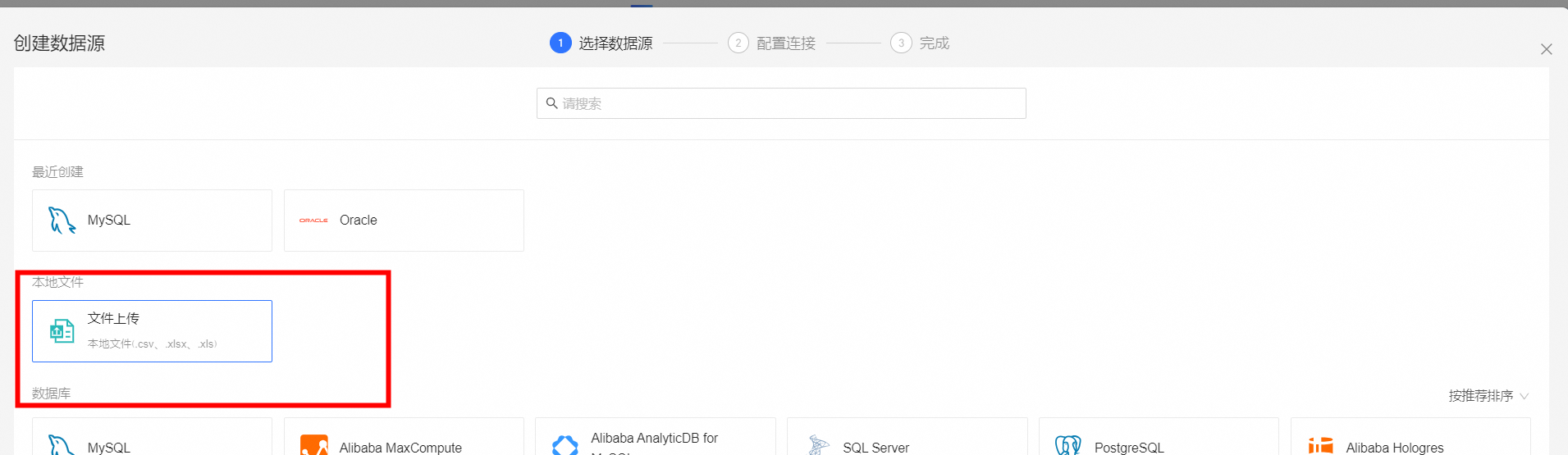Image resolution: width=1568 pixels, height=455 pixels.
Task: Click the PostgreSQL elephant icon
Action: point(1067,445)
